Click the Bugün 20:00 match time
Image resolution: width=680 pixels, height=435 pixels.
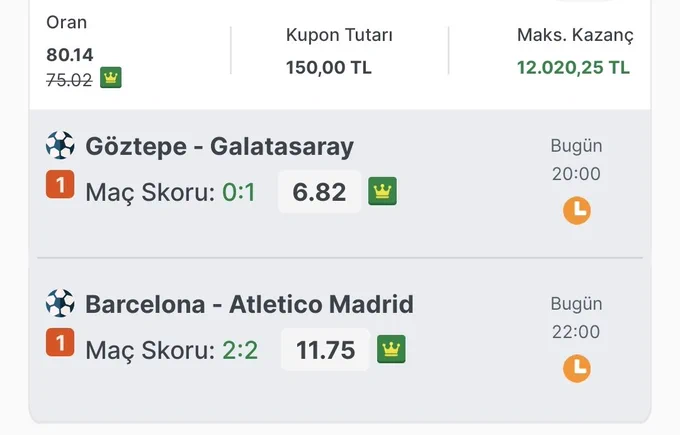click(576, 160)
